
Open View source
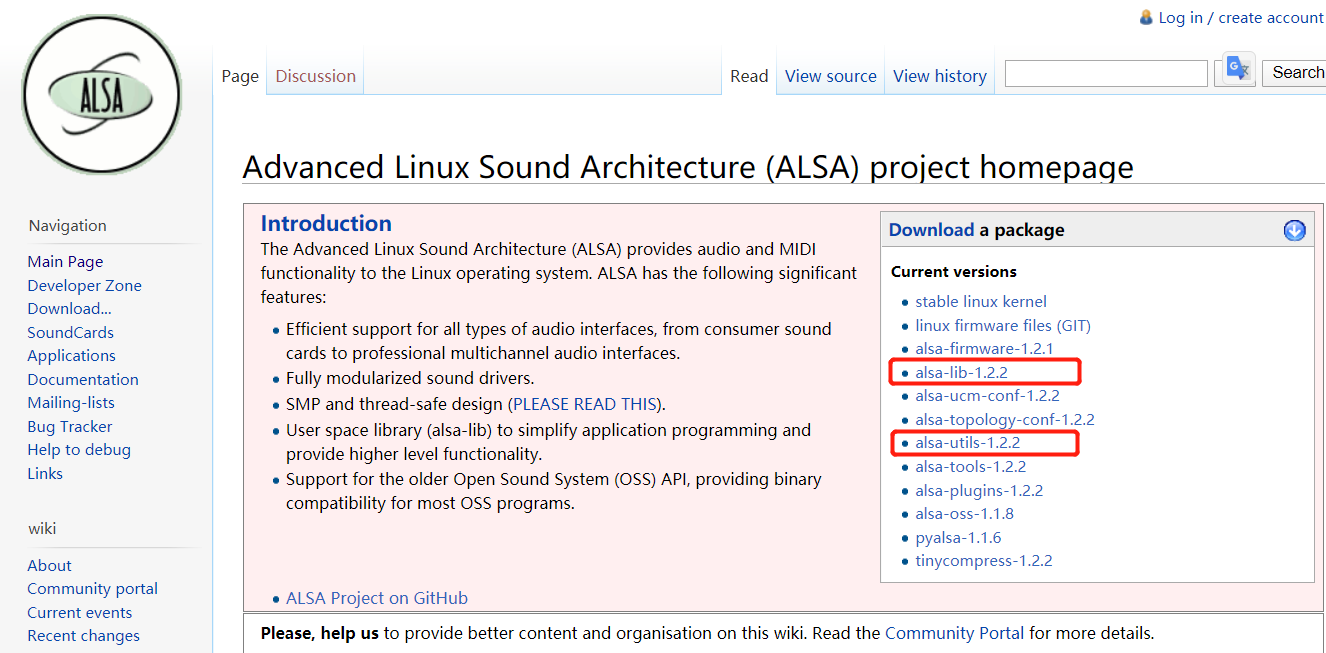point(830,76)
